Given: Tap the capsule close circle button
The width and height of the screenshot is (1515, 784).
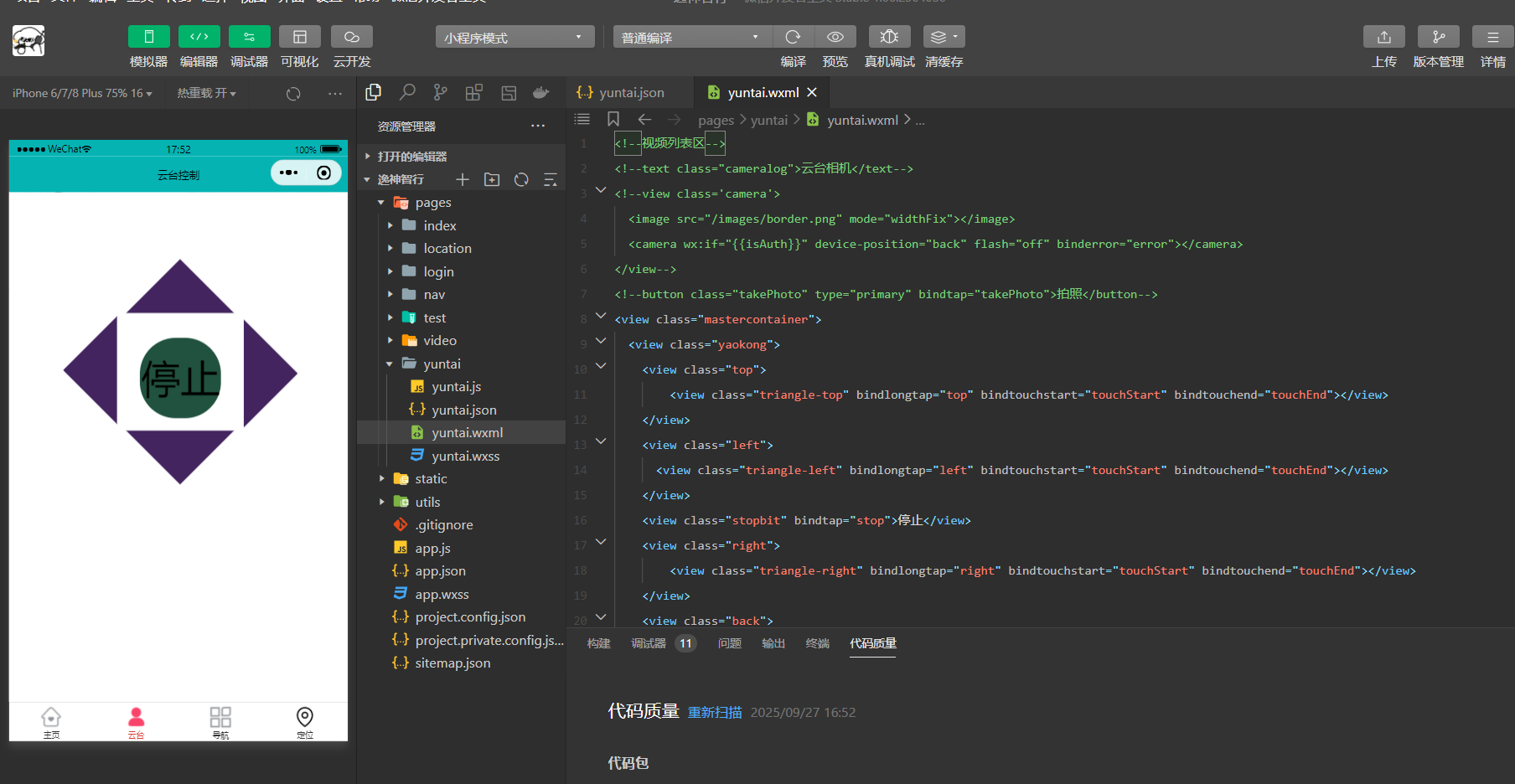Looking at the screenshot, I should click(324, 173).
